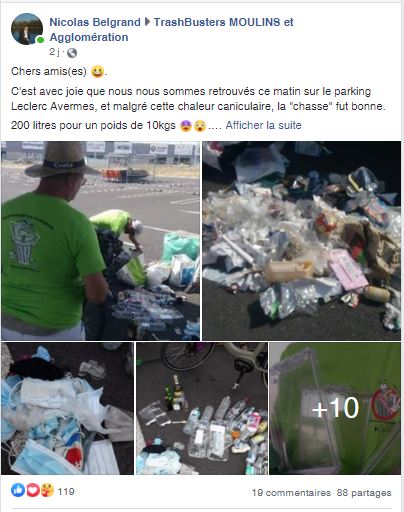
Task: Open photo of plastic waste pile
Action: click(302, 241)
